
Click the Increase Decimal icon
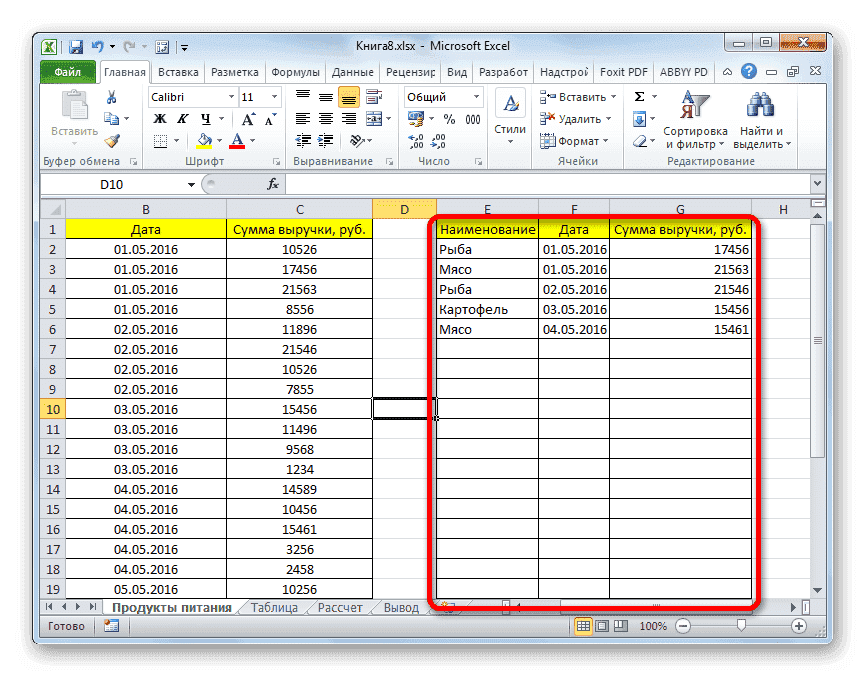[x=414, y=141]
